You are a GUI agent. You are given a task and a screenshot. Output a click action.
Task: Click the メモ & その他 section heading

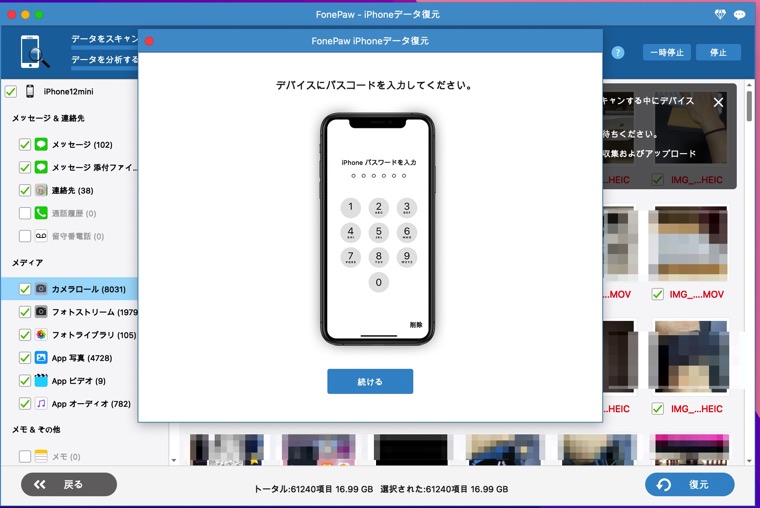36,429
